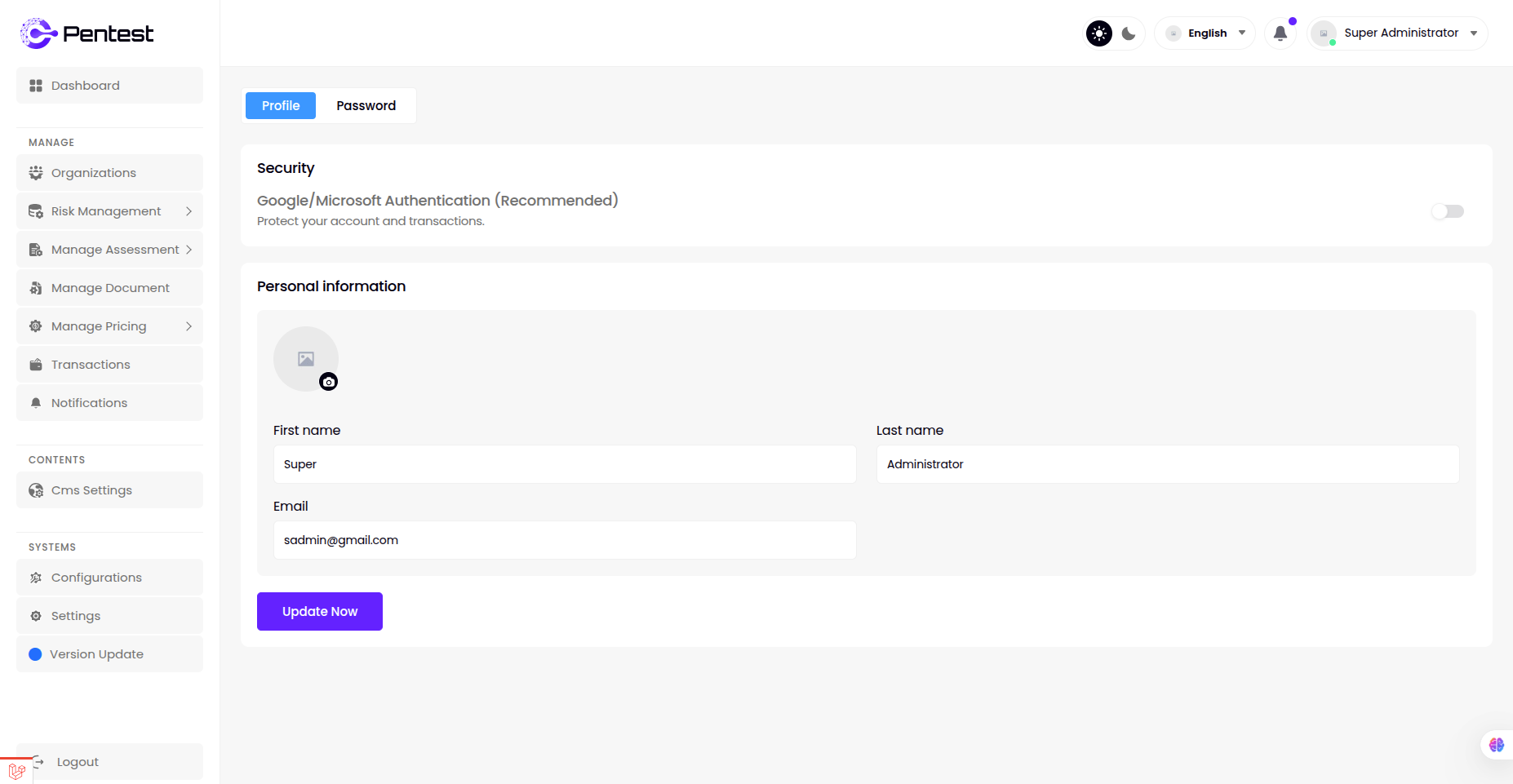
Task: Click the Email input field
Action: point(565,540)
